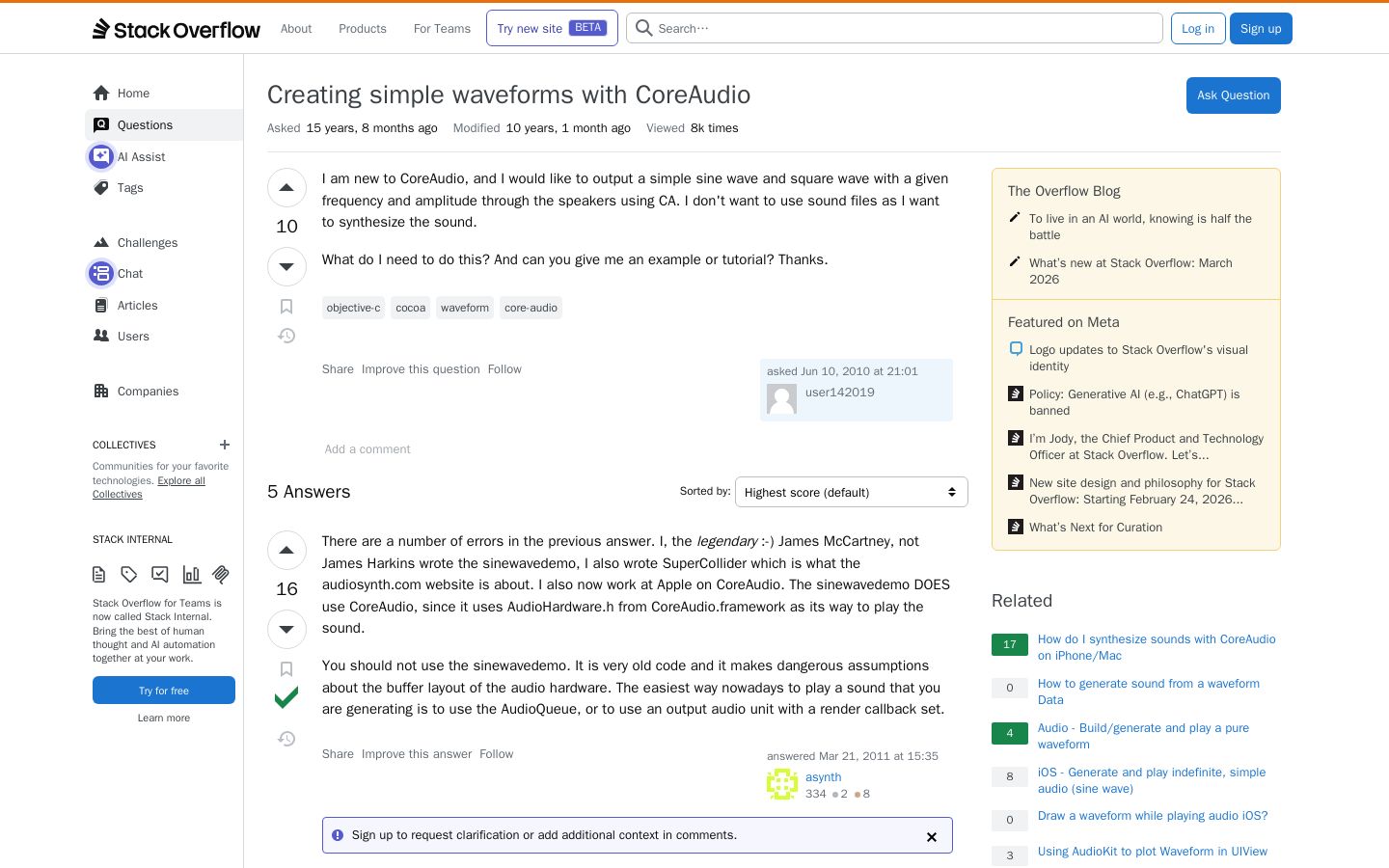
Task: Upvote the question with score 10
Action: pyautogui.click(x=286, y=188)
